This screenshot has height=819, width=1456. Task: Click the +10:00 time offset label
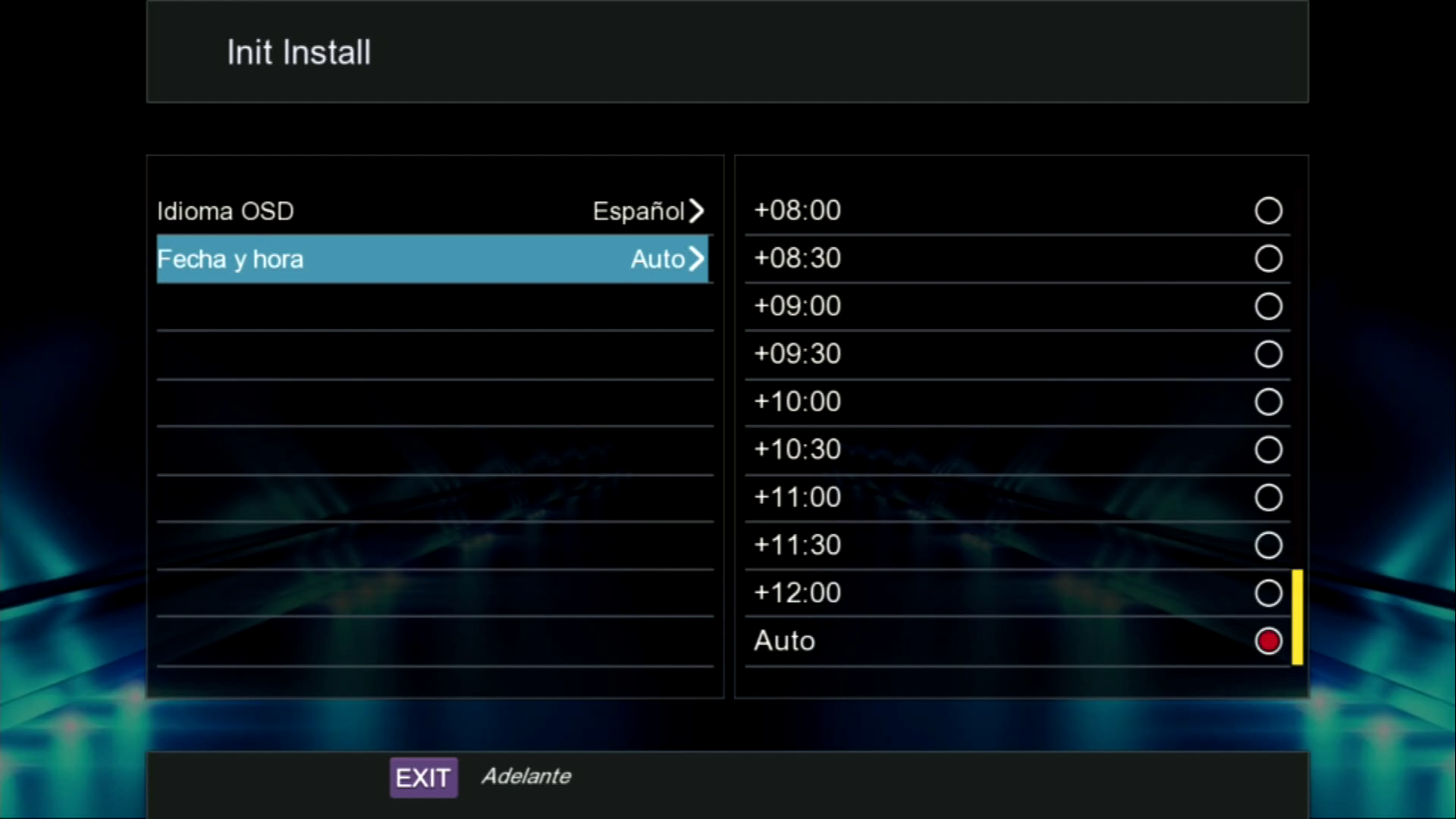tap(797, 402)
